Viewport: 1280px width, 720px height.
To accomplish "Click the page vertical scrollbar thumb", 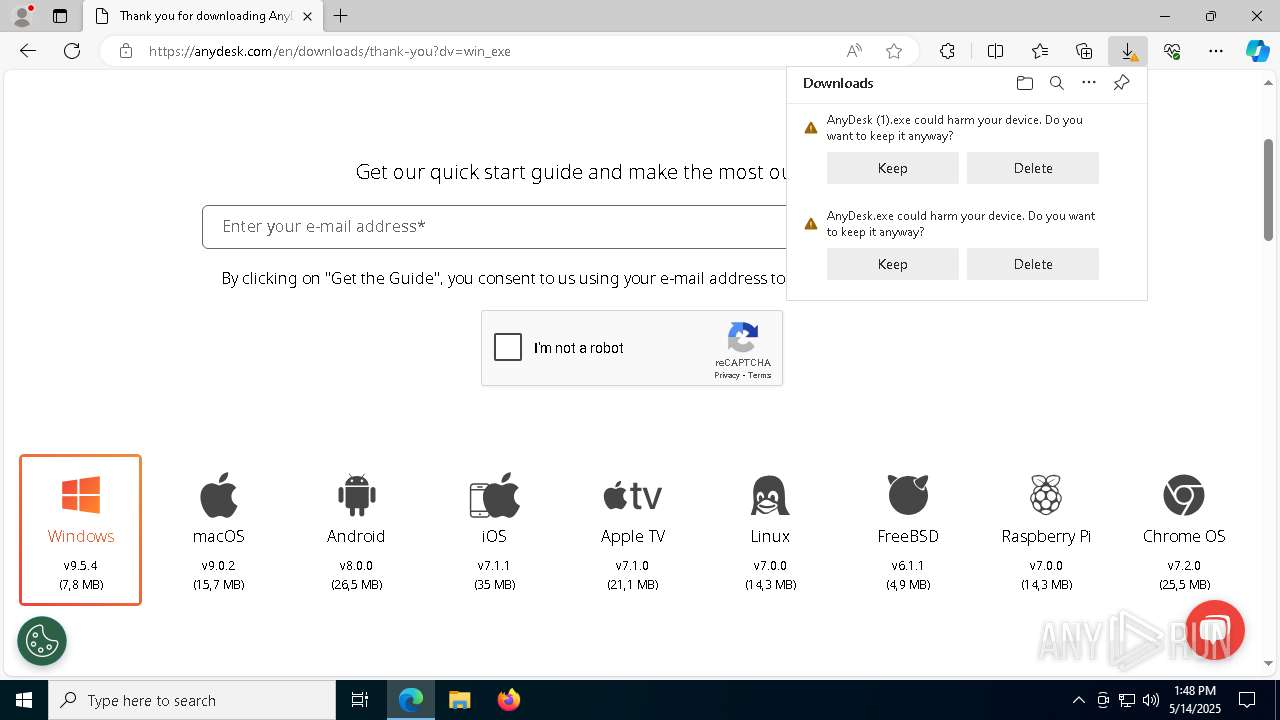I will tap(1269, 190).
